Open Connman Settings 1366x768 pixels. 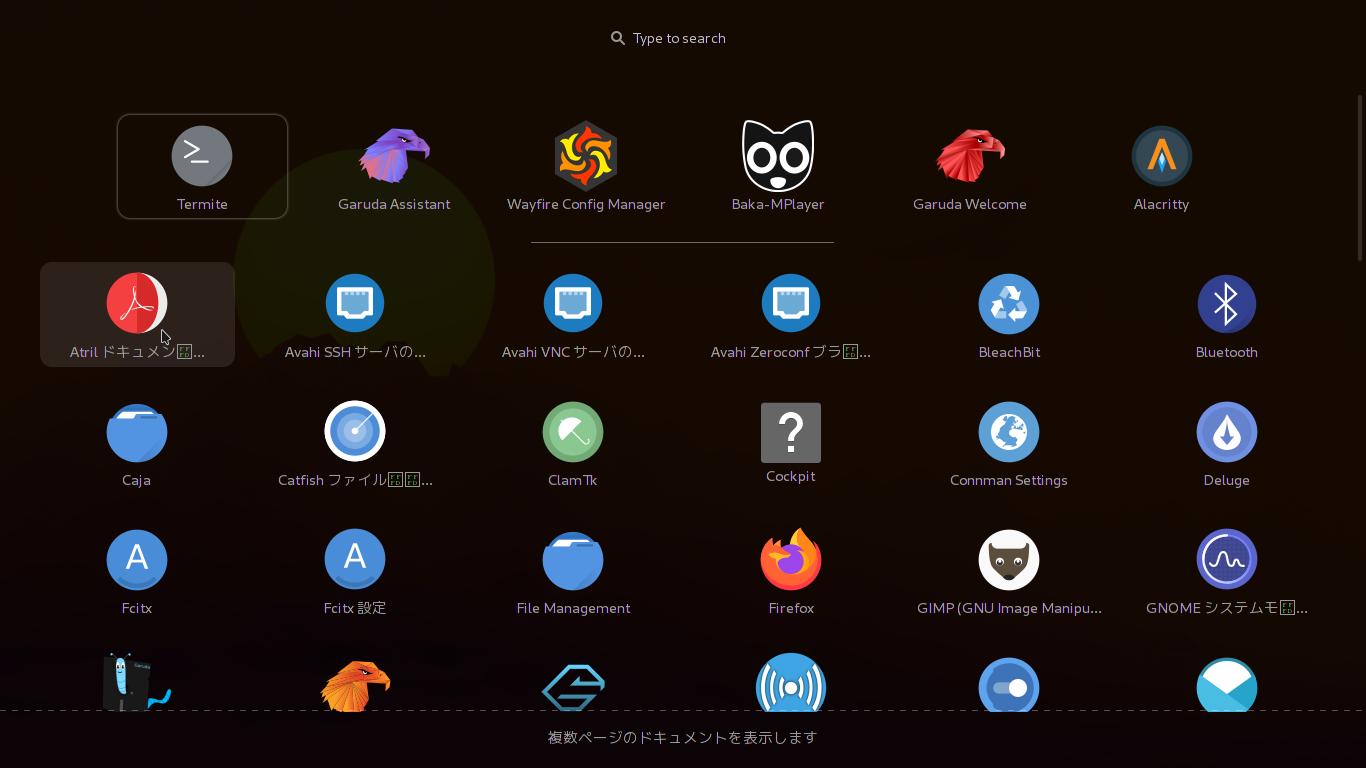1009,442
